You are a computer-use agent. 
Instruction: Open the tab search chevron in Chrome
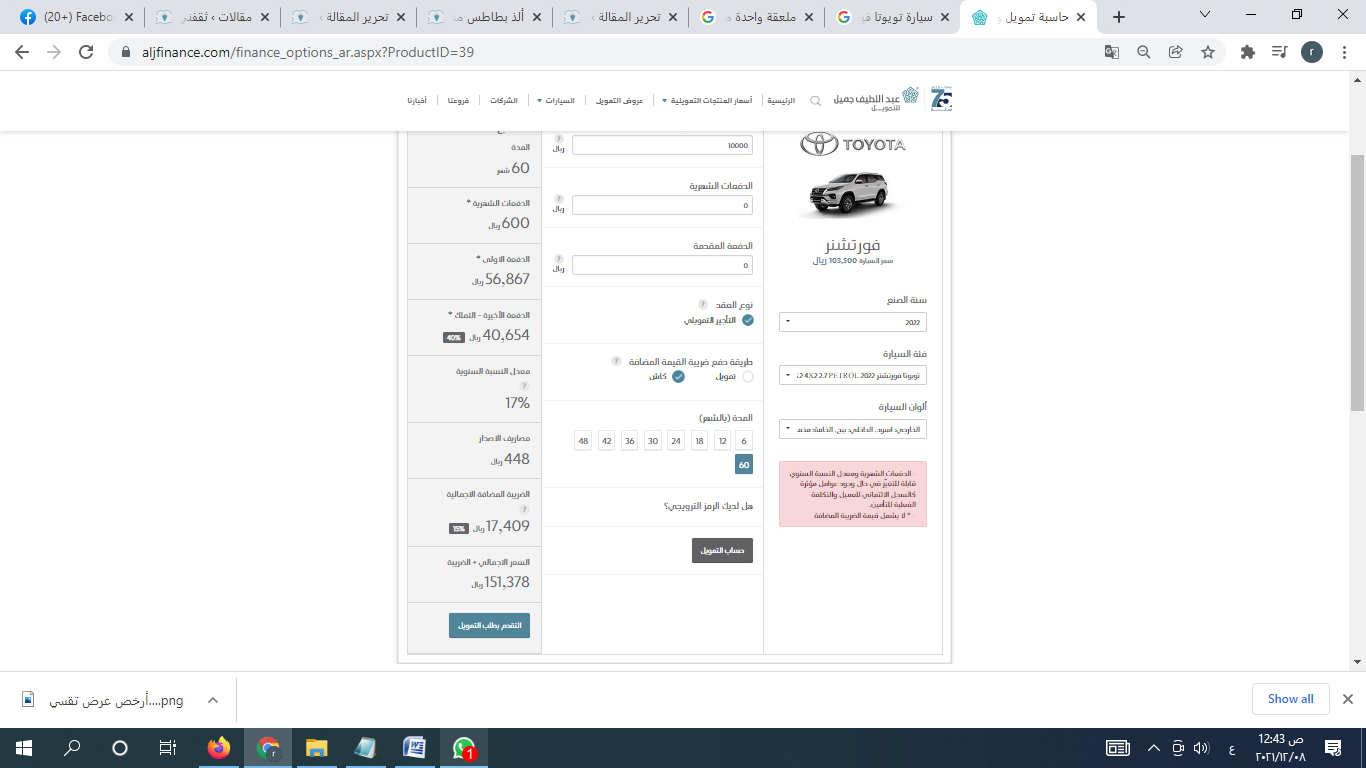tap(1205, 15)
